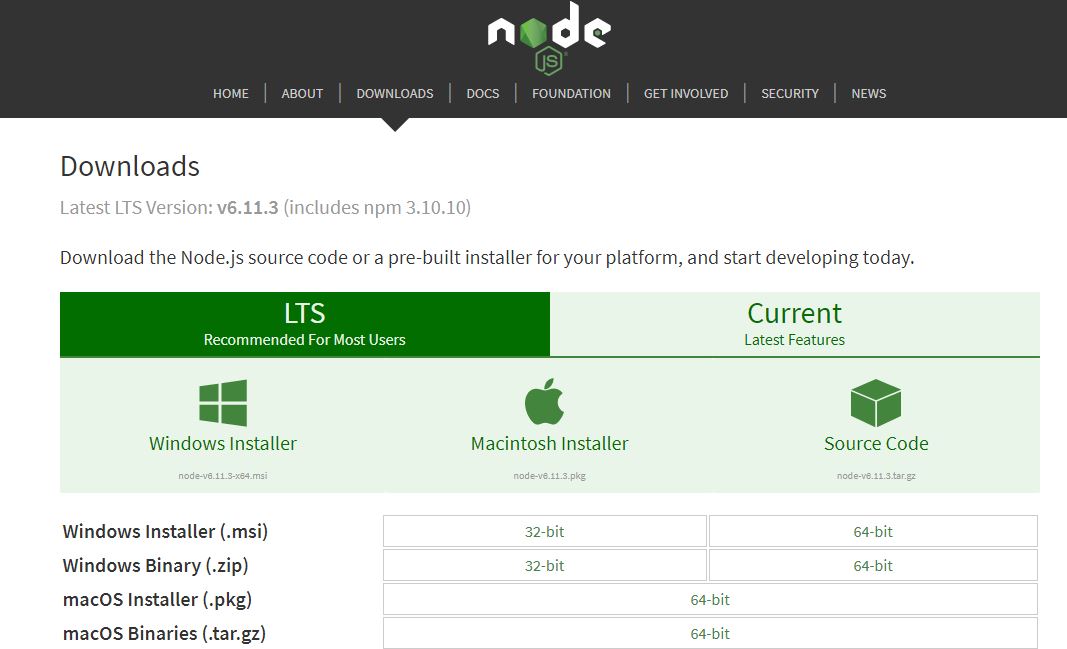Go to the DOWNLOADS navigation item

(x=395, y=93)
